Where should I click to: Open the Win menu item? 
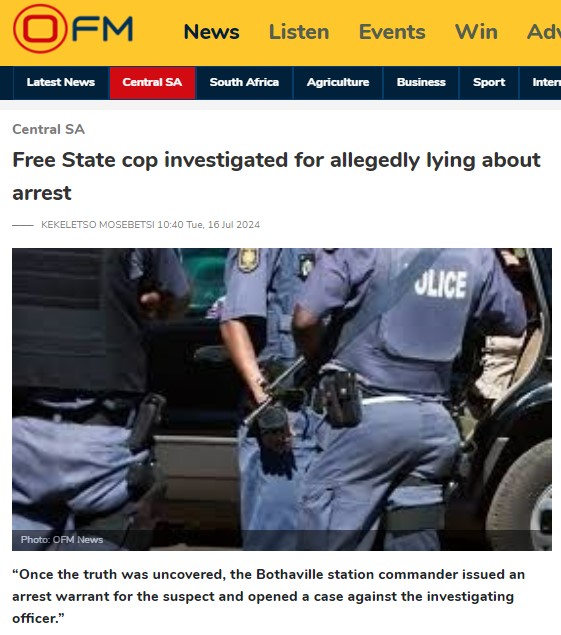tap(476, 32)
